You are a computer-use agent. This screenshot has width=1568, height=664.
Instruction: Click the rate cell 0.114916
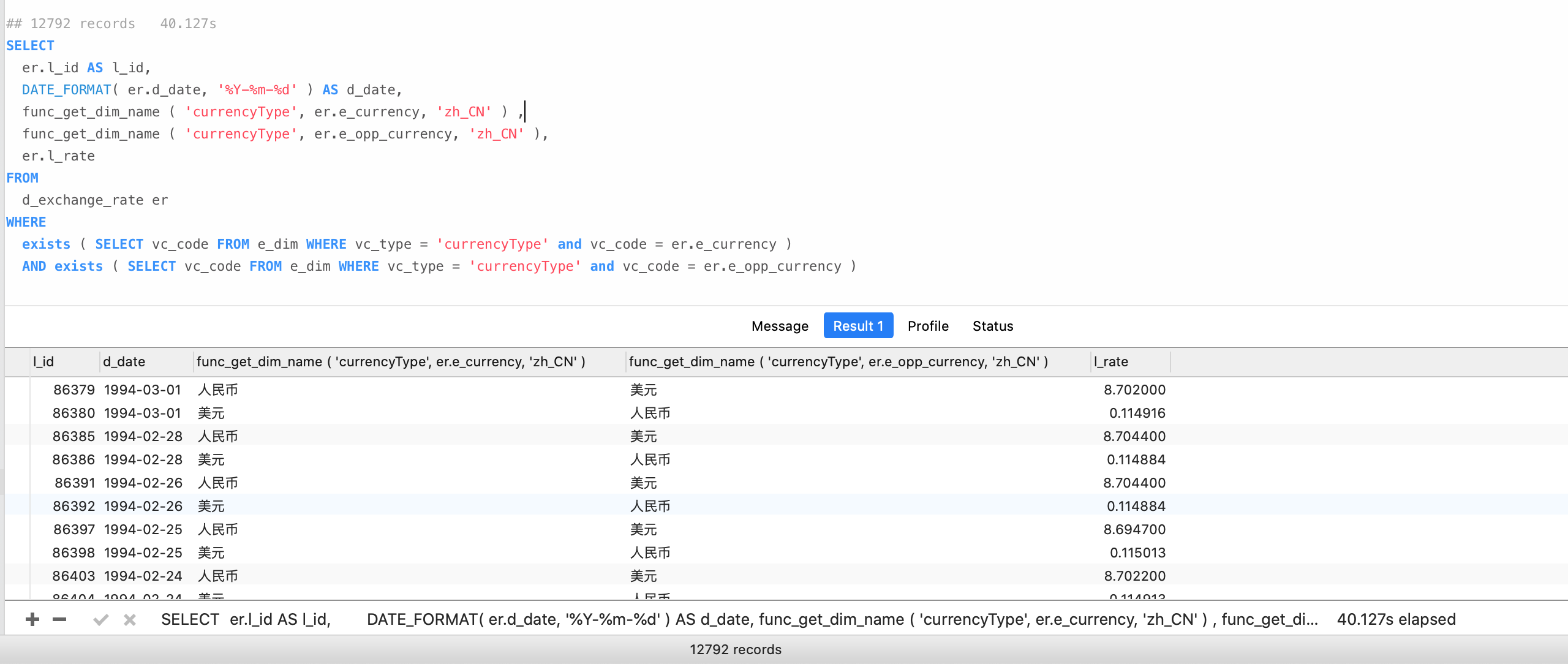click(1137, 413)
